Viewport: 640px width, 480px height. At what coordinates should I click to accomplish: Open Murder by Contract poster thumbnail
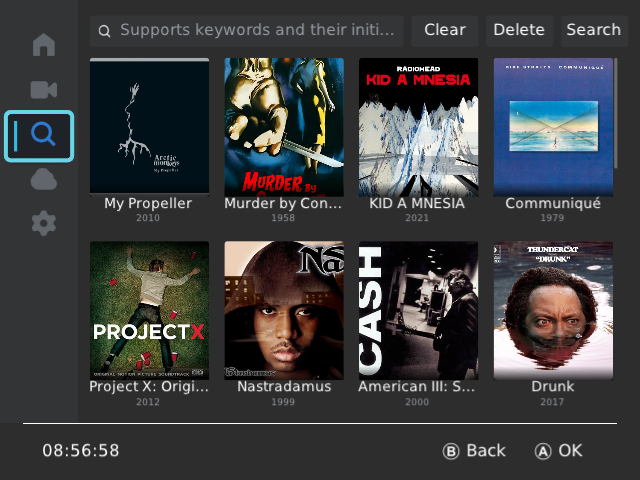pyautogui.click(x=284, y=127)
